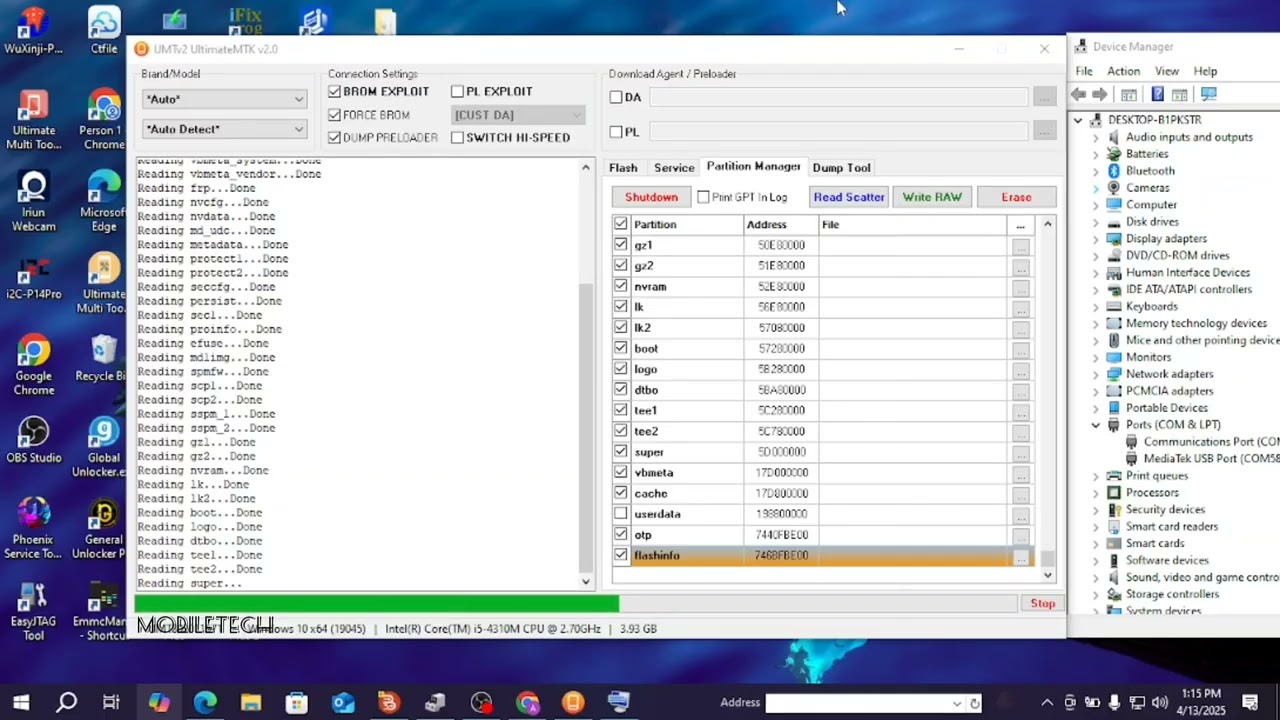1280x720 pixels.
Task: Toggle FORCE BROM checkbox
Action: pos(335,115)
